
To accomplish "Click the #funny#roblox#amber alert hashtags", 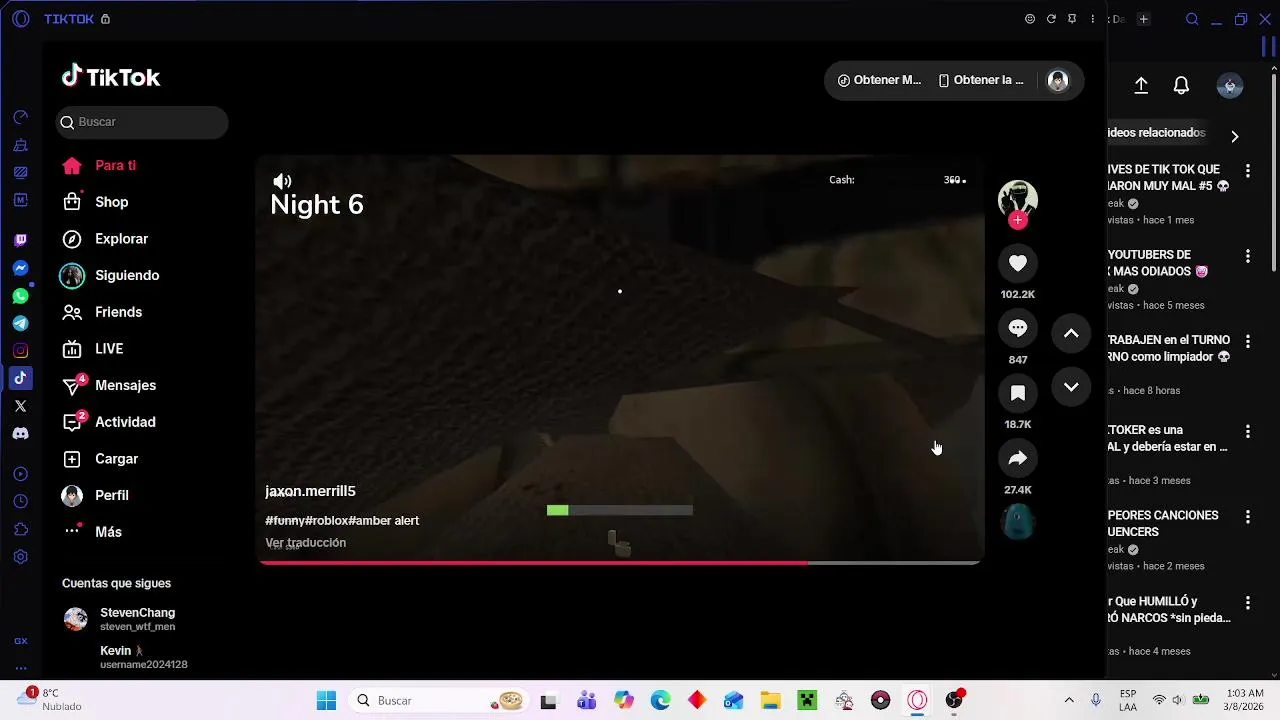I will [342, 520].
